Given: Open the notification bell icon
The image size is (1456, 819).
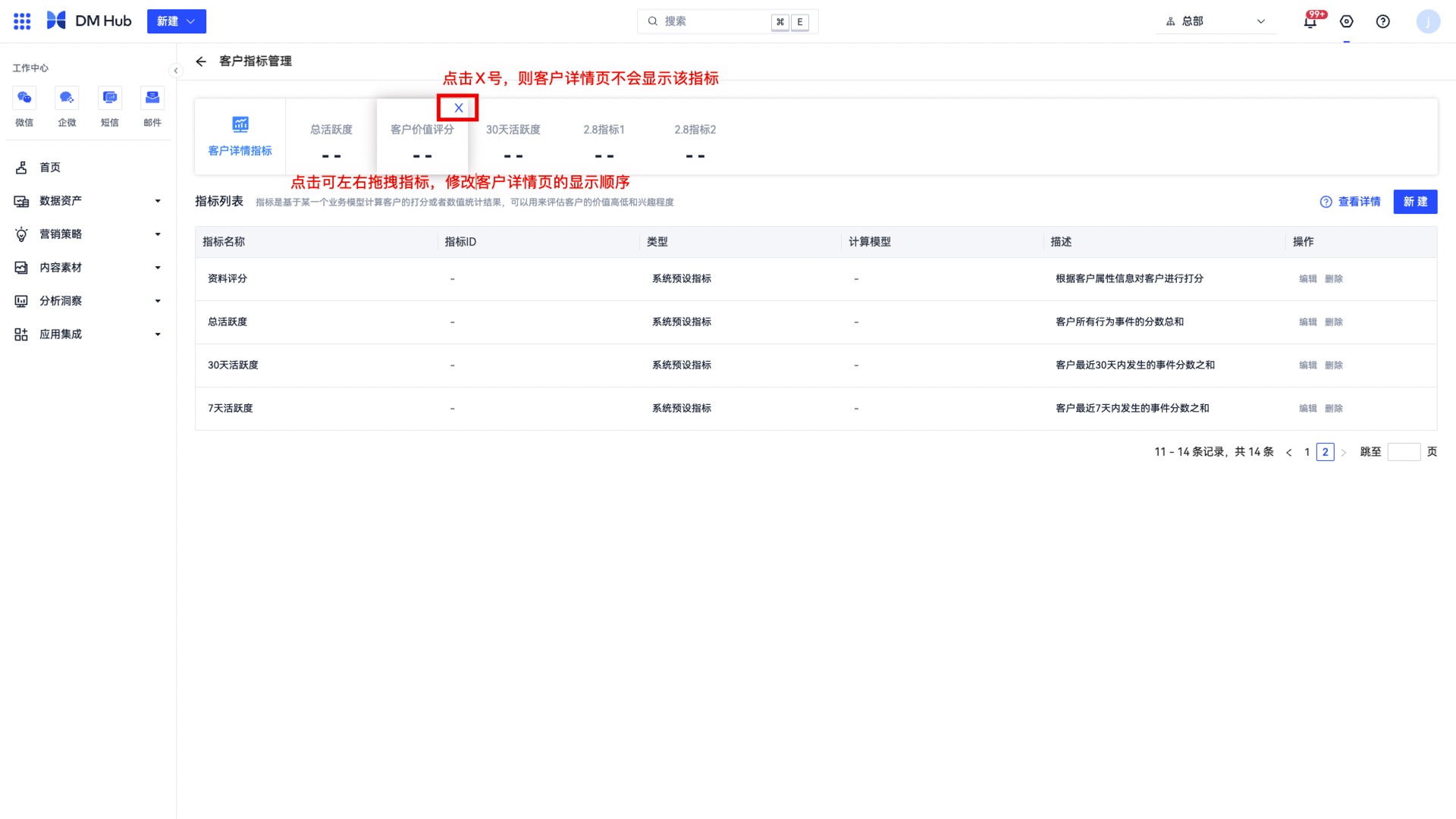Looking at the screenshot, I should [x=1310, y=21].
